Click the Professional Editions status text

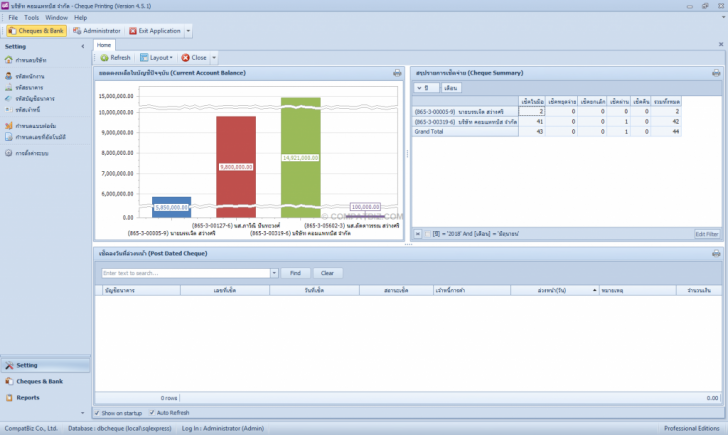click(691, 429)
